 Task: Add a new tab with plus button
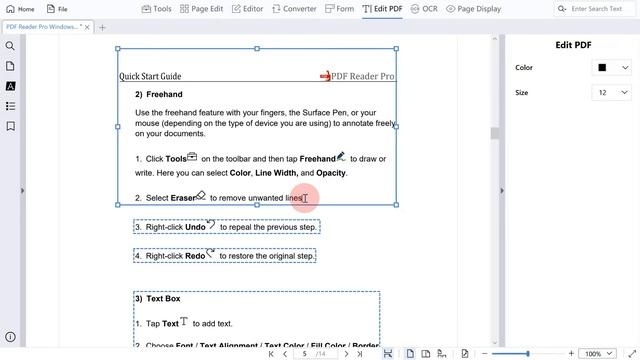coord(102,27)
